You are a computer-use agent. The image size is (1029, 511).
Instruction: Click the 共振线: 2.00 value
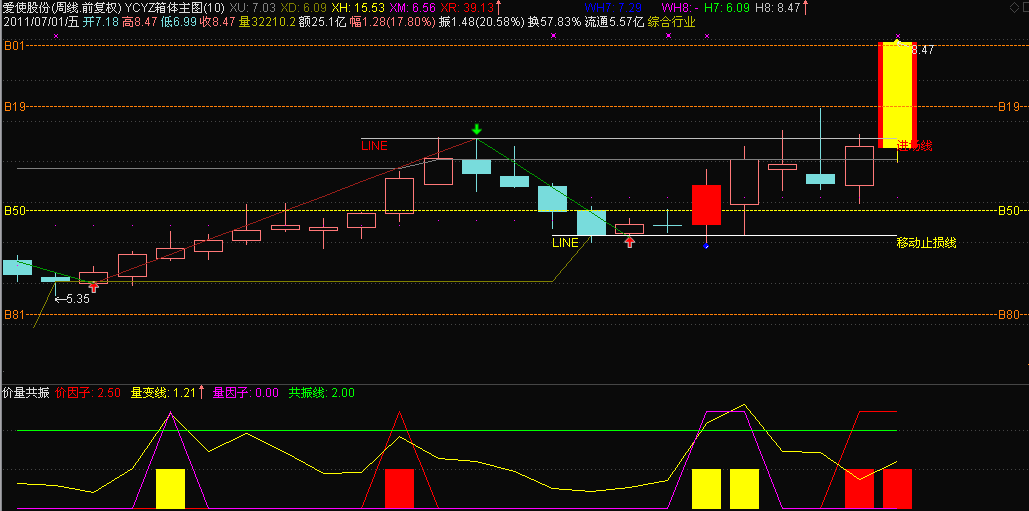[x=322, y=392]
